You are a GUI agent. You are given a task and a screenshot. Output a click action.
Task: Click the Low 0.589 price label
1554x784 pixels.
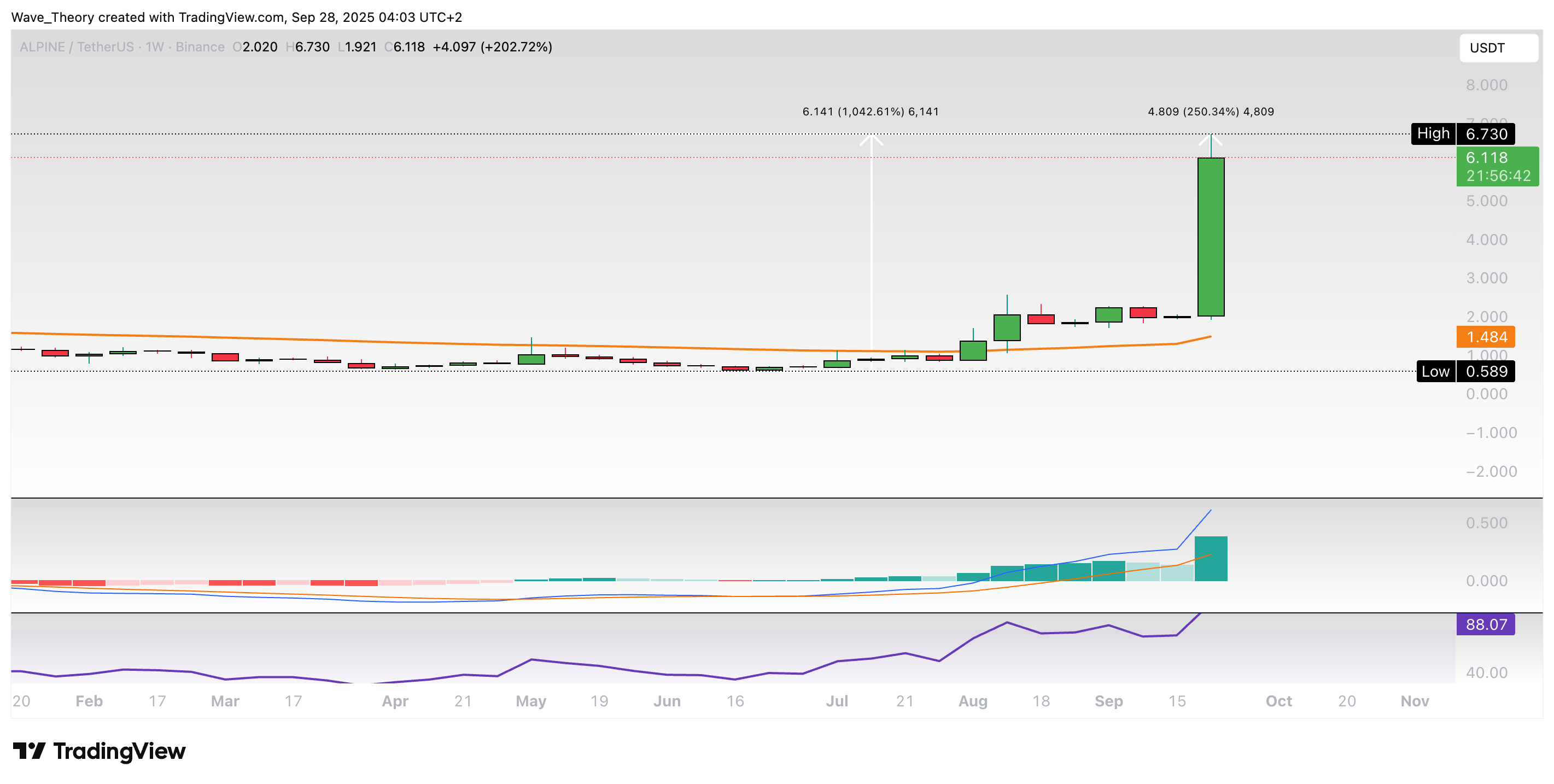point(1465,371)
